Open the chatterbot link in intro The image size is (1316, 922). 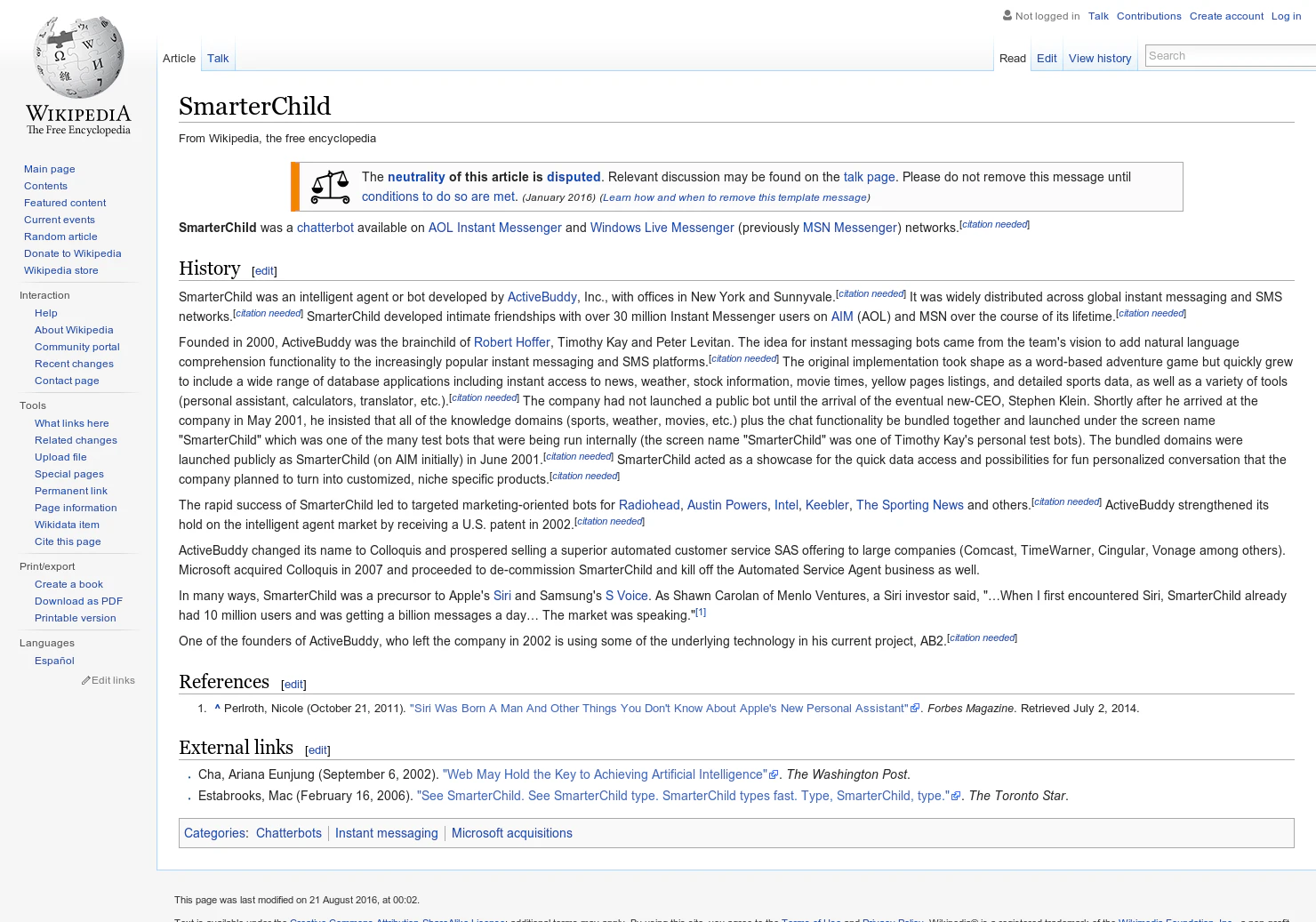tap(325, 228)
